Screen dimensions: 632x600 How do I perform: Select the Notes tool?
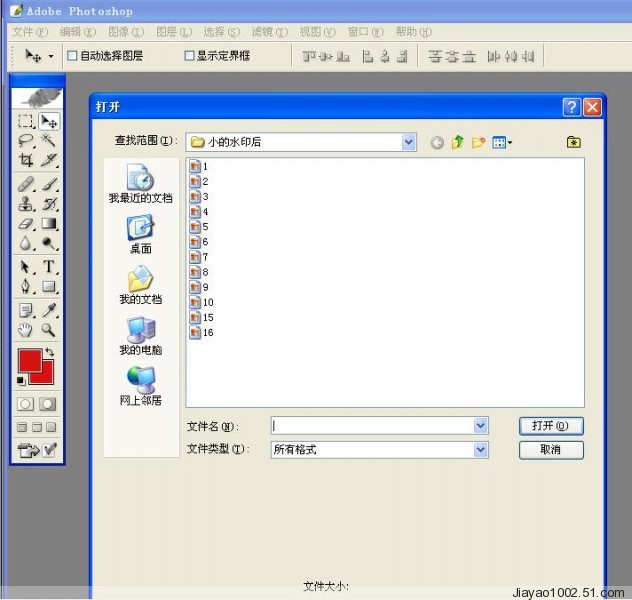click(x=26, y=310)
